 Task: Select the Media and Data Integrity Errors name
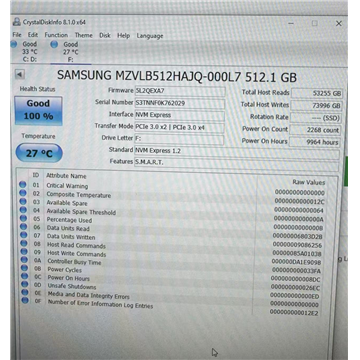(x=89, y=295)
